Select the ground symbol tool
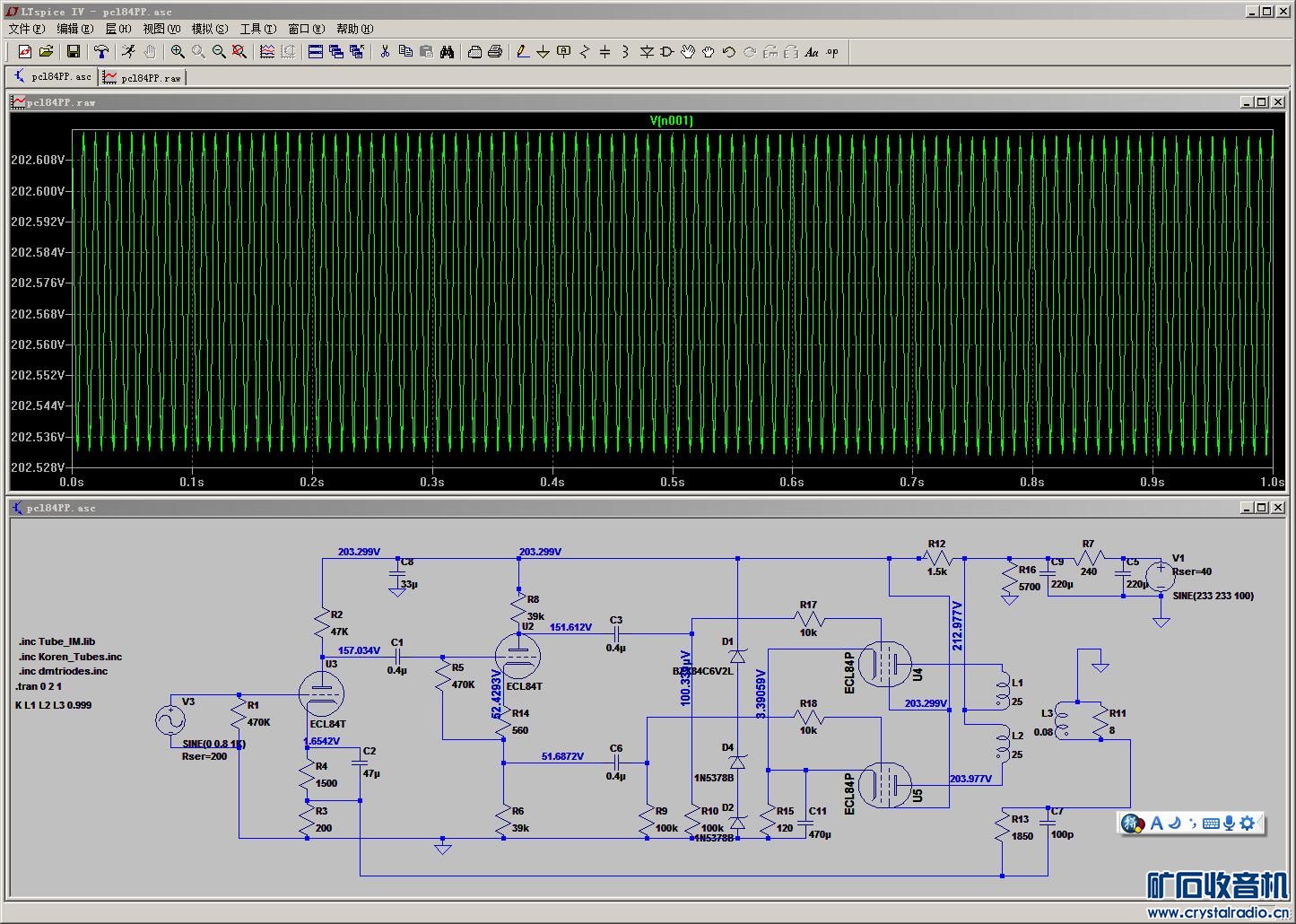This screenshot has height=924, width=1296. point(543,52)
